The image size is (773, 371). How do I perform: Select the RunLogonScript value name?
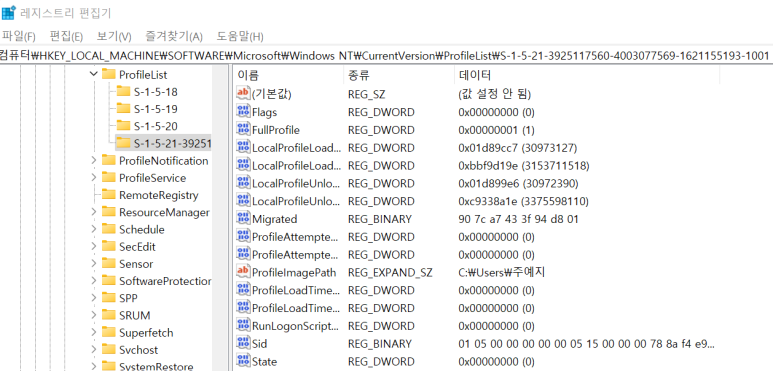click(x=295, y=326)
